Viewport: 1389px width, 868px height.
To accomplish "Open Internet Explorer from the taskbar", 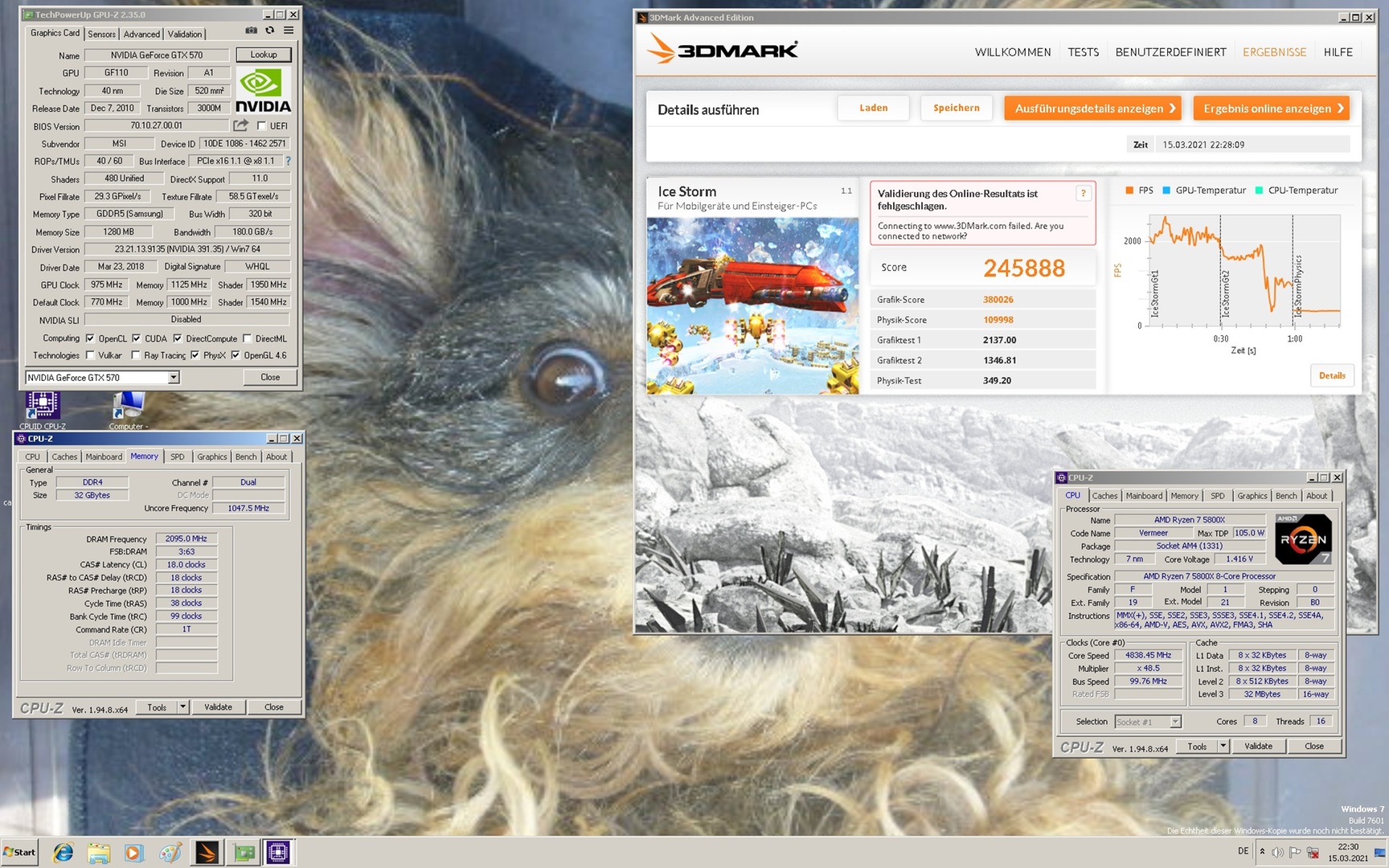I will 63,853.
